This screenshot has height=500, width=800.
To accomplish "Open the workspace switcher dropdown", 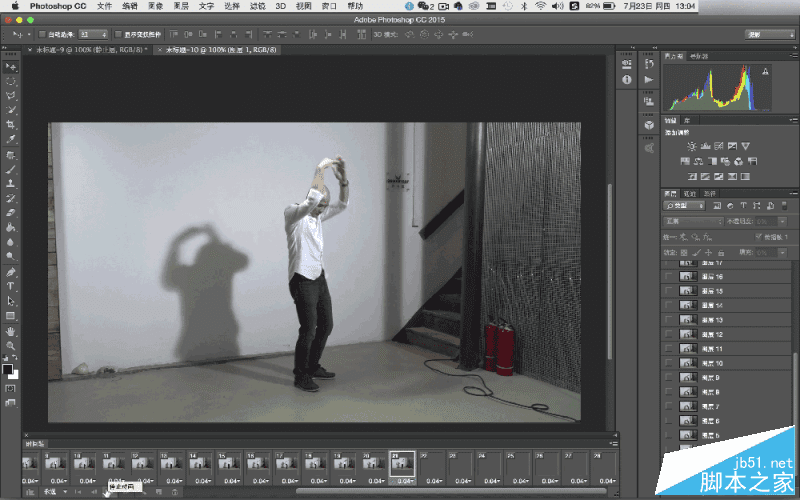I will 770,35.
